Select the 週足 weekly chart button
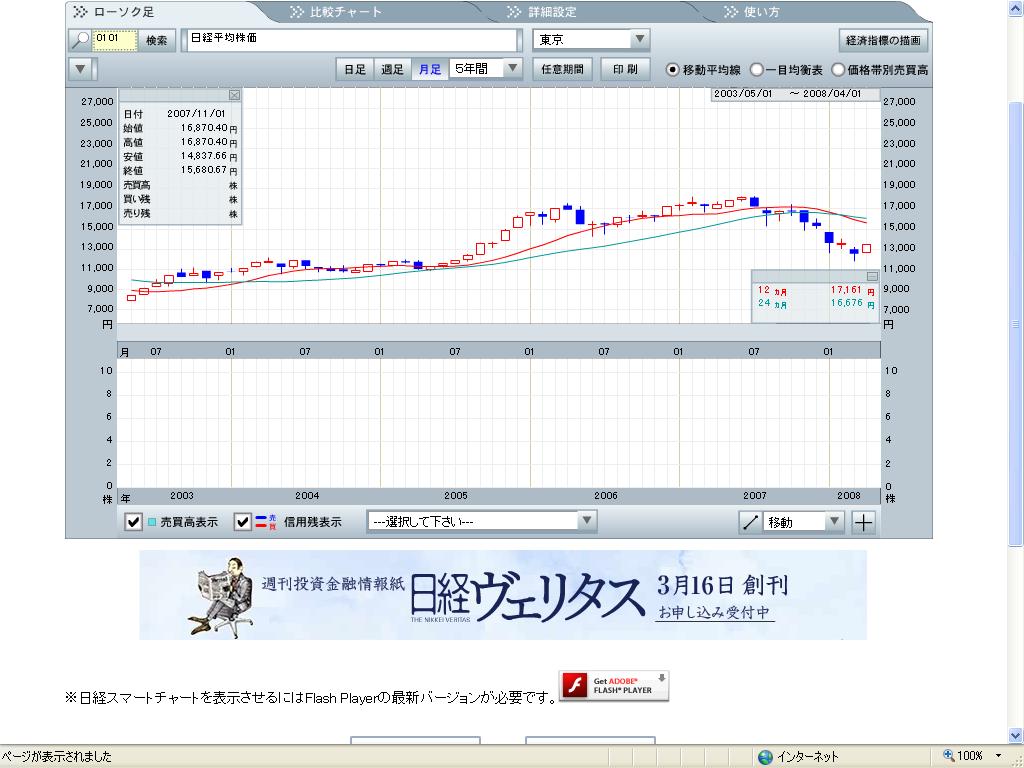The width and height of the screenshot is (1024, 768). click(392, 69)
